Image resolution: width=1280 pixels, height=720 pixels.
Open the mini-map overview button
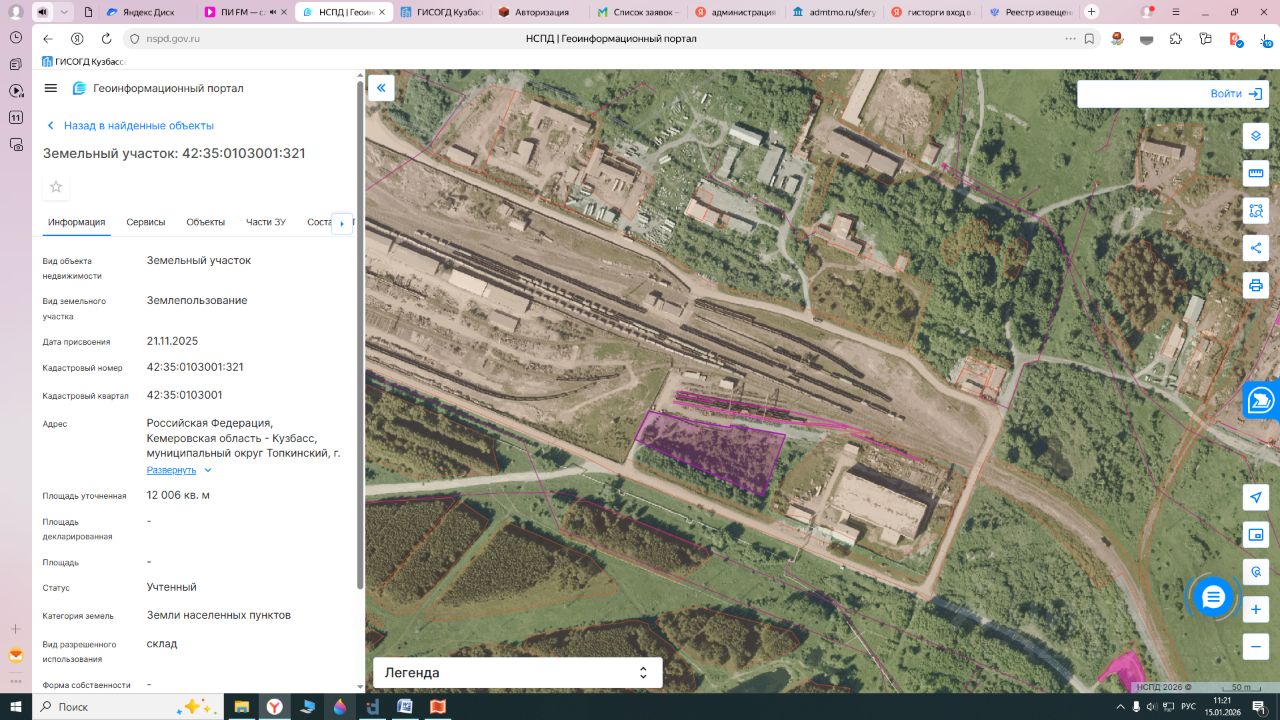[1256, 535]
